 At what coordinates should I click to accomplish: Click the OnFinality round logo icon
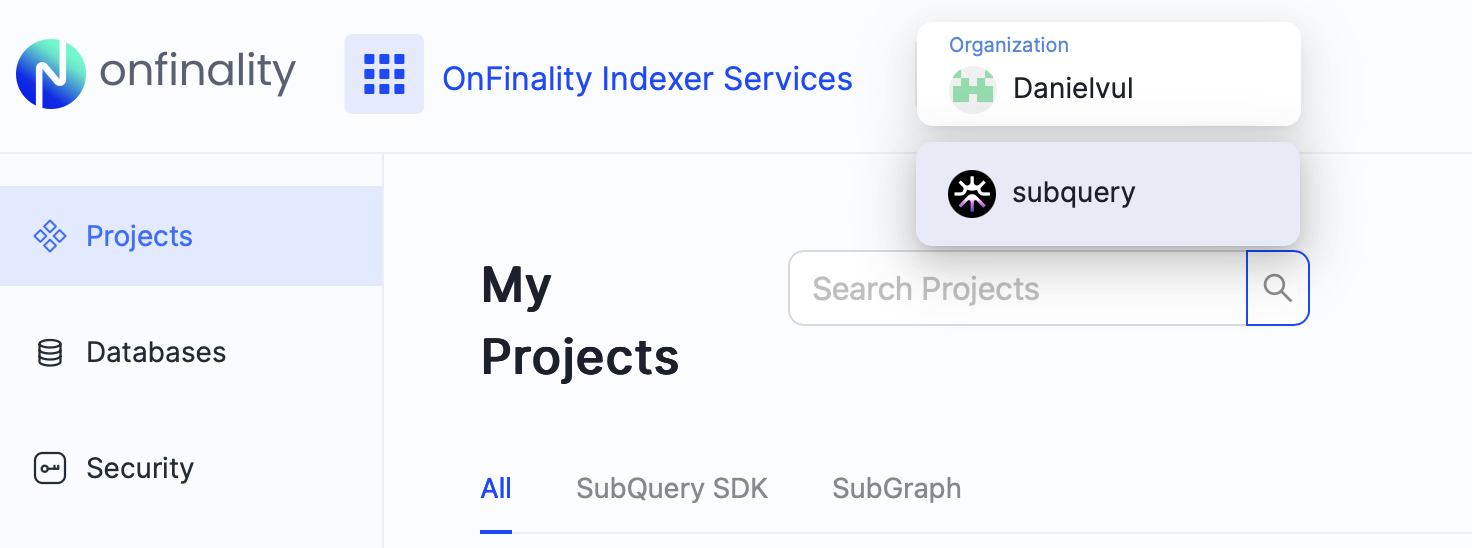[51, 74]
